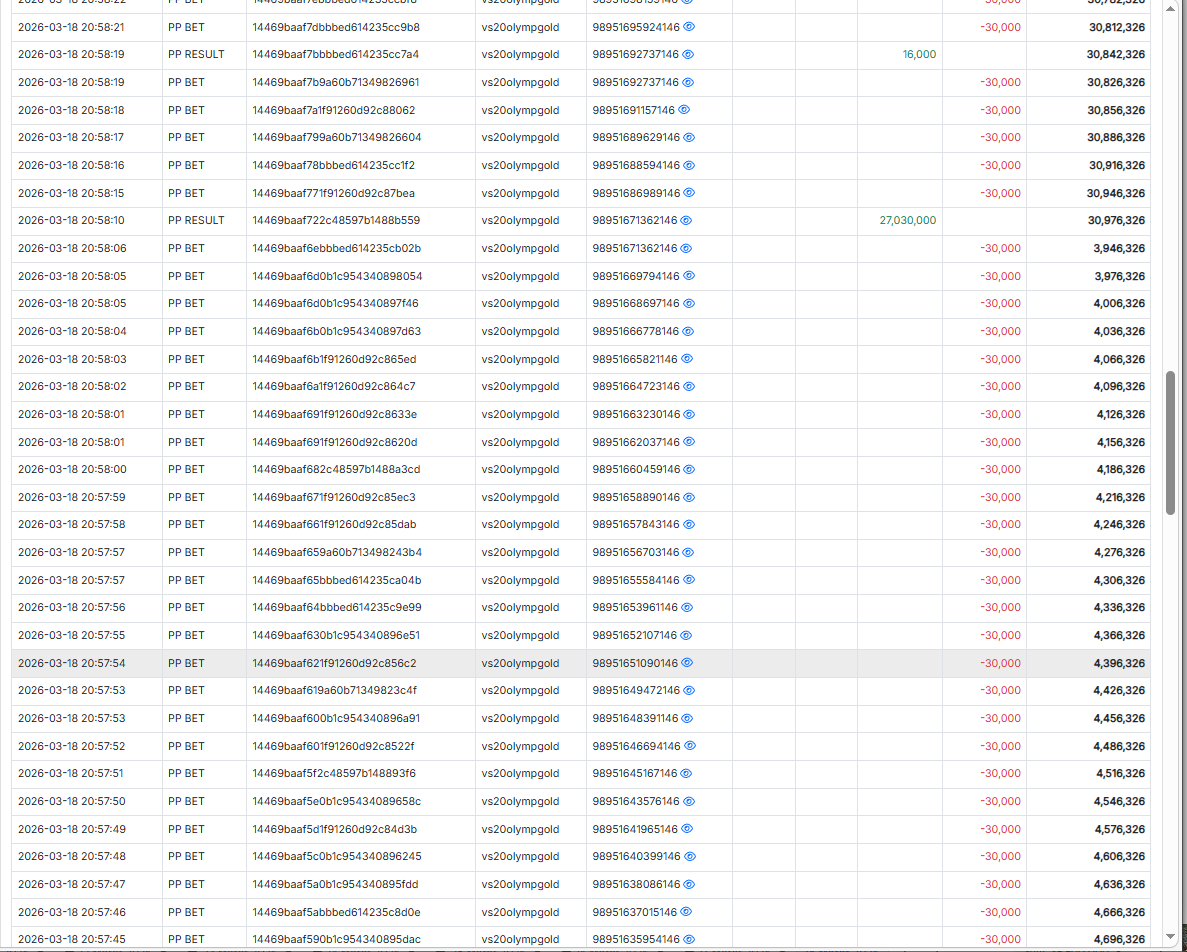Click transaction ID 14469baaf722c48597b1488b559
Image resolution: width=1187 pixels, height=952 pixels.
pos(336,220)
